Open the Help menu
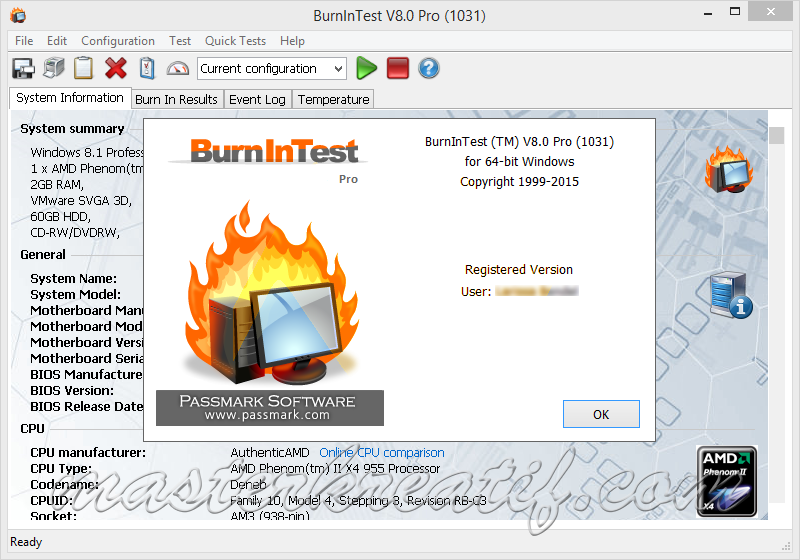Image resolution: width=800 pixels, height=560 pixels. [x=292, y=41]
